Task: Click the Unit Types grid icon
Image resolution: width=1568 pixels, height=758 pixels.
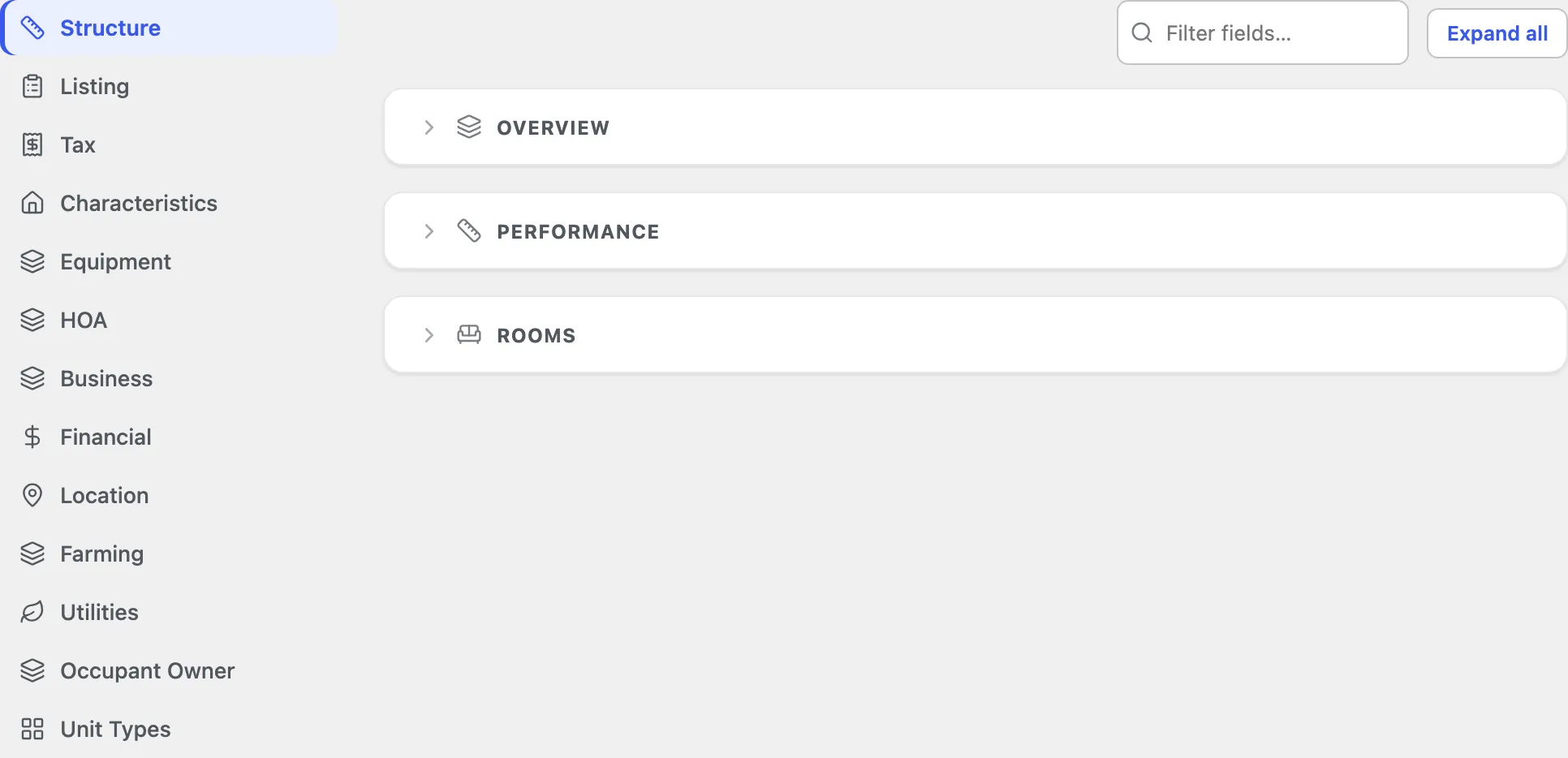Action: (x=32, y=729)
